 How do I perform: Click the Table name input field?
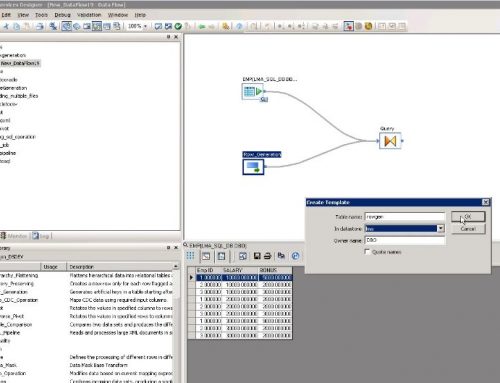pyautogui.click(x=405, y=217)
